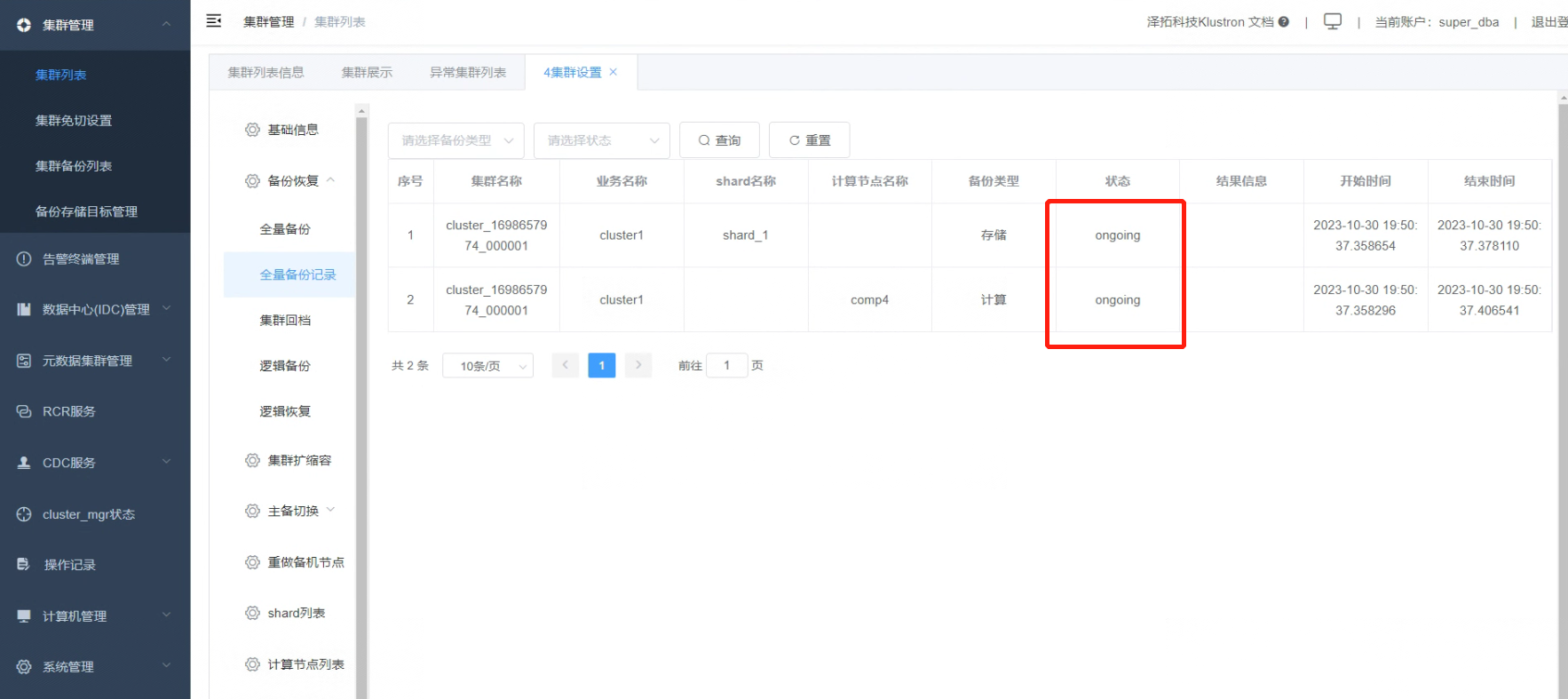Open the 请选择状态 dropdown
This screenshot has height=699, width=1568.
pos(601,140)
